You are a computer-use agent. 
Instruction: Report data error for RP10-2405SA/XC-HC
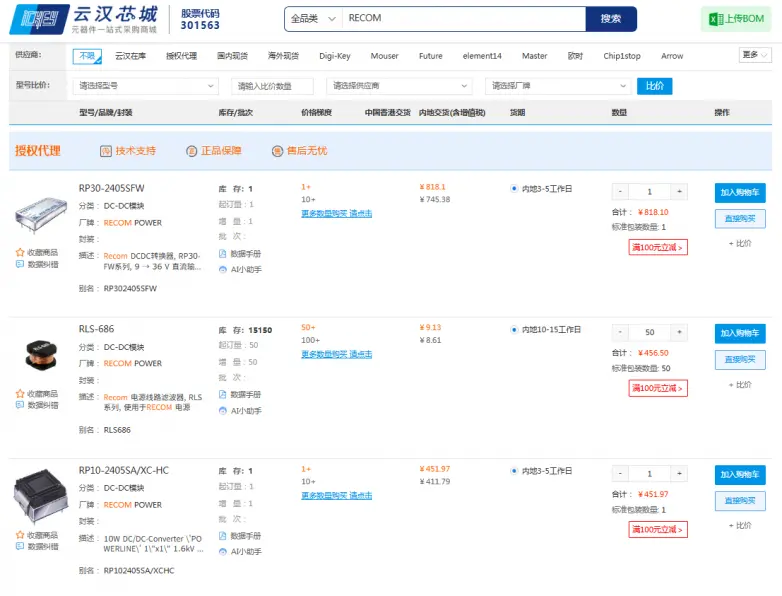(x=20, y=546)
